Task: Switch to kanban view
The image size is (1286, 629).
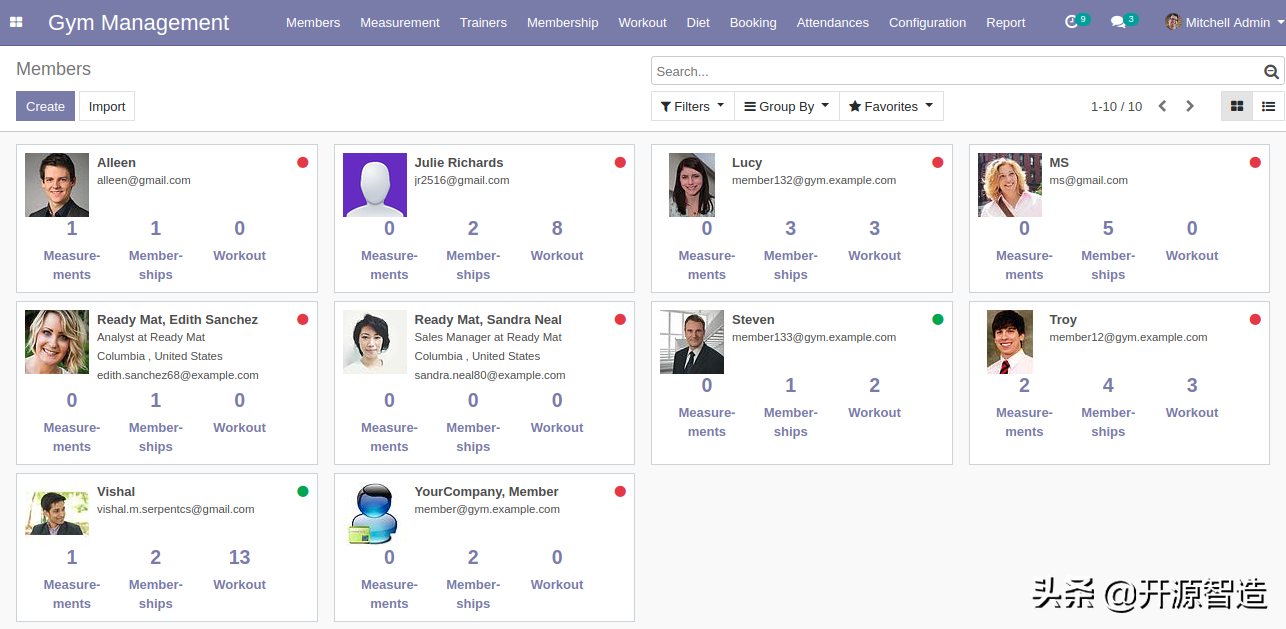Action: 1237,106
